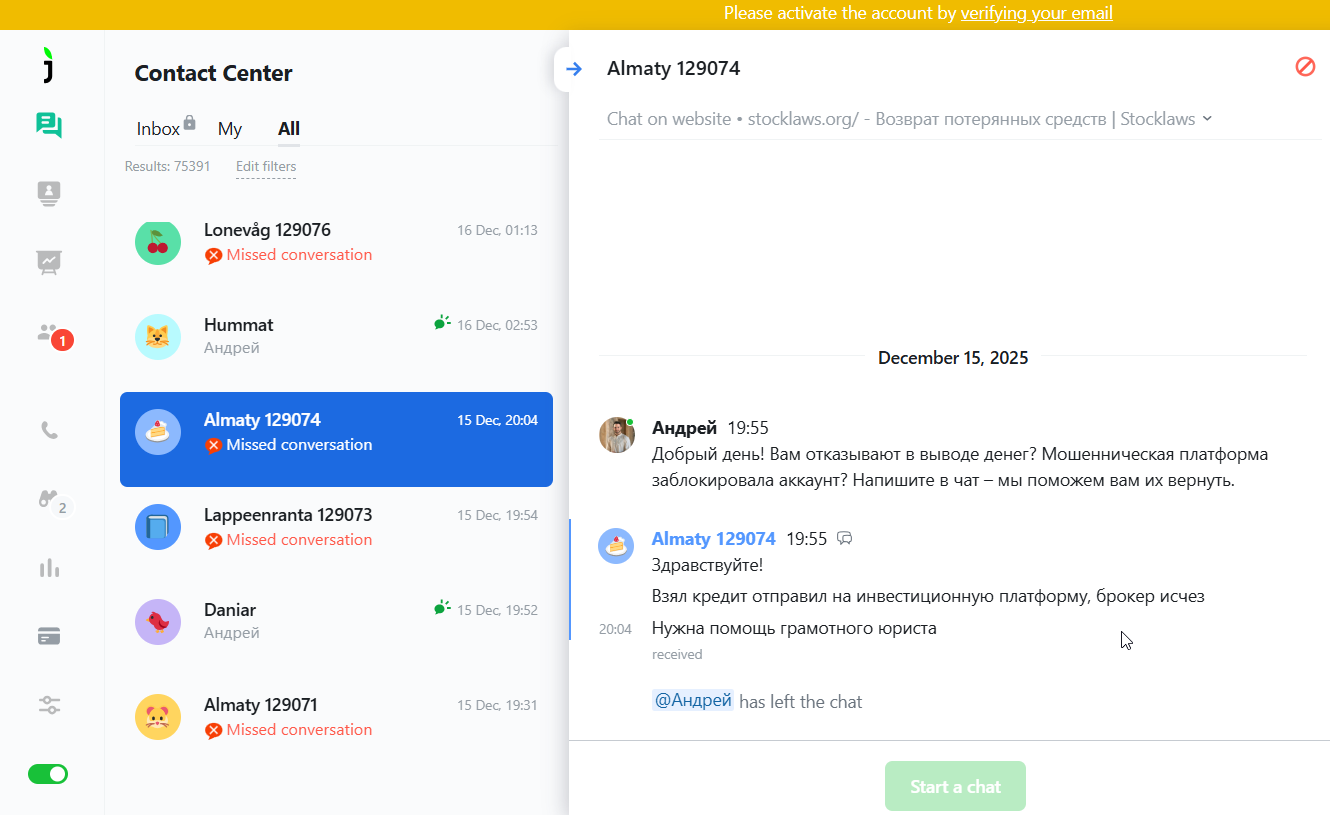1330x815 pixels.
Task: Open the chats inbox sidebar icon
Action: (x=49, y=125)
